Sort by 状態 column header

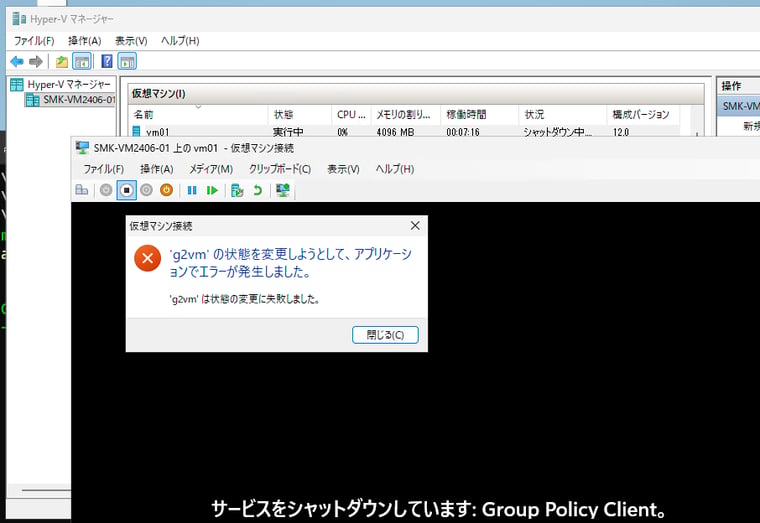[300, 114]
